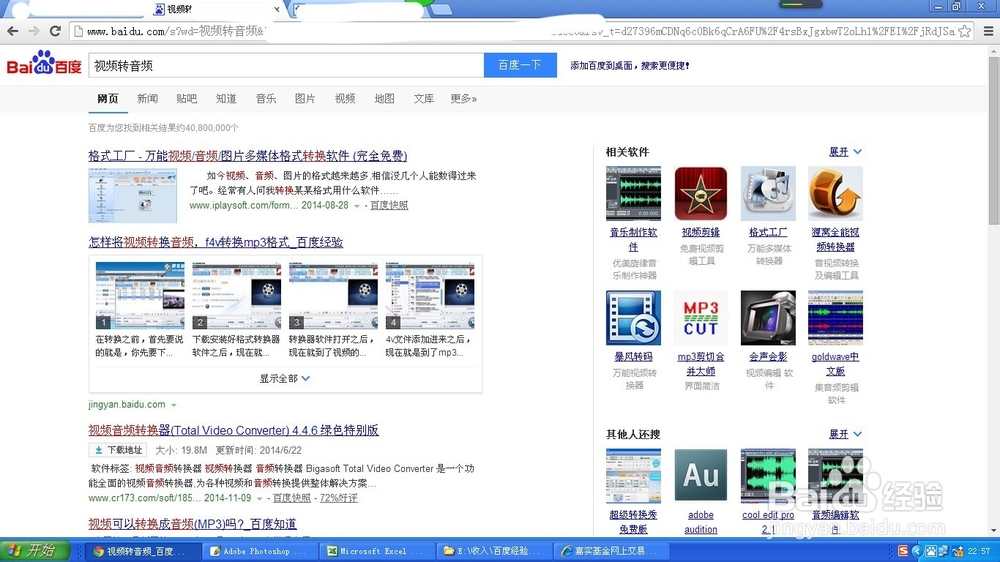Switch to the 贴吧 tab

click(187, 99)
